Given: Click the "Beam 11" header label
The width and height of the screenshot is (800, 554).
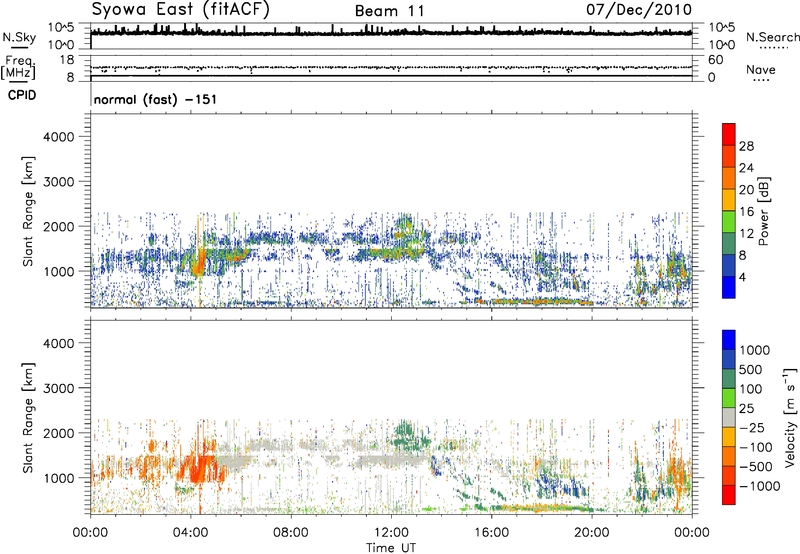Looking at the screenshot, I should [389, 11].
